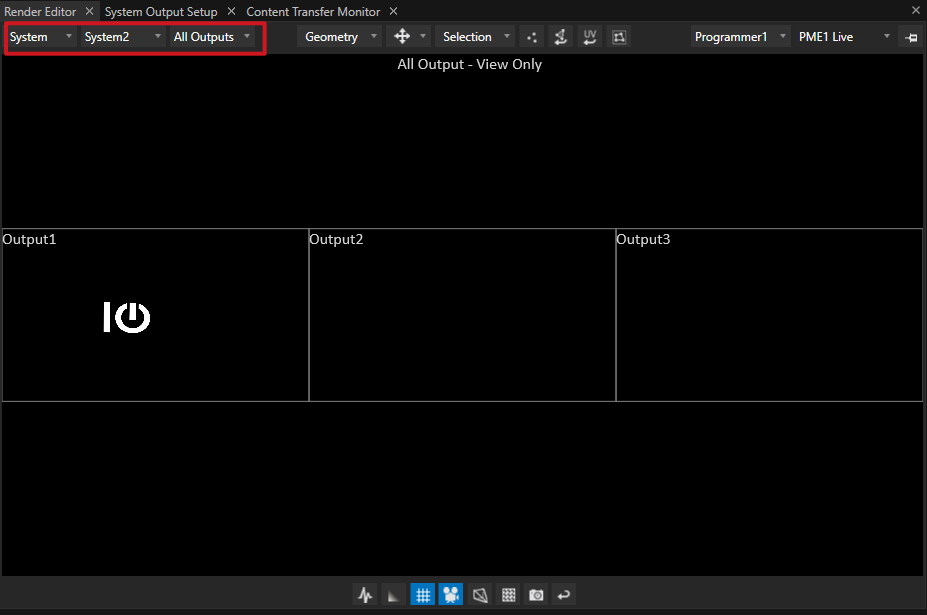The width and height of the screenshot is (927, 615).
Task: Click the points/vertices icon next to Selection
Action: [x=531, y=37]
